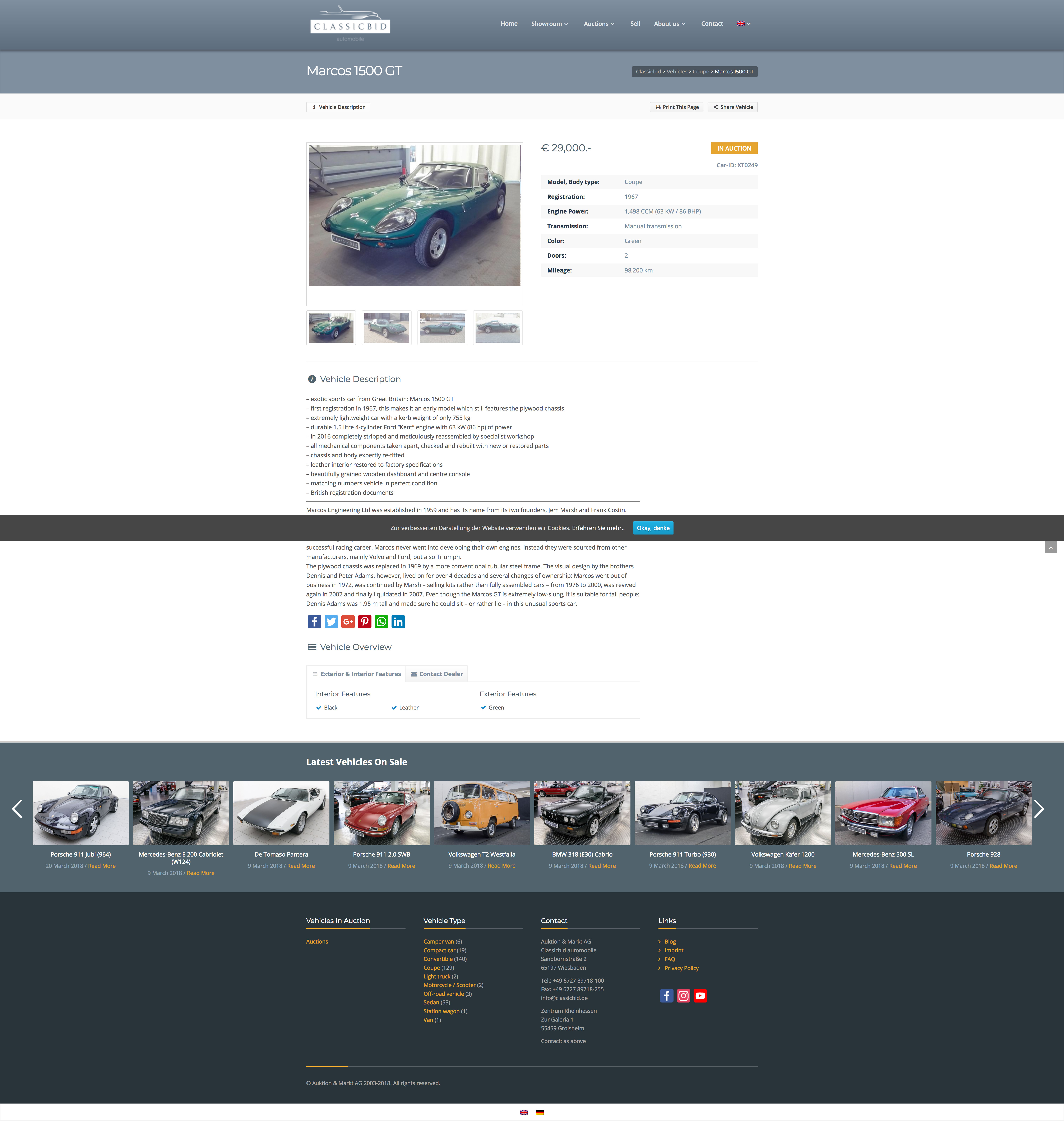
Task: Open the Station wagon vehicle type
Action: (x=441, y=1011)
